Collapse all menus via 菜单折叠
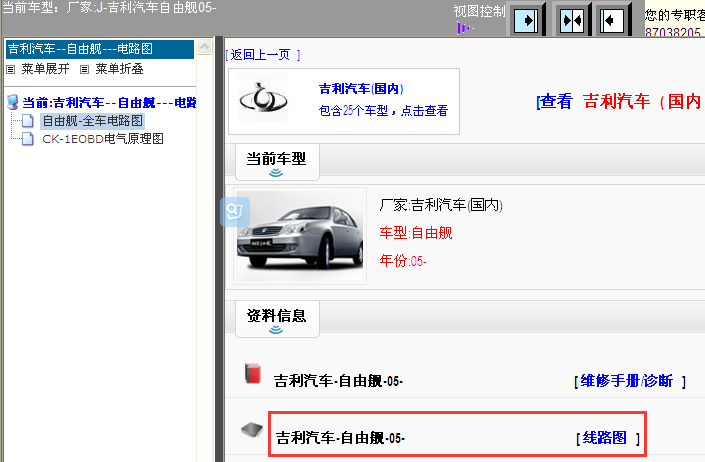This screenshot has height=462, width=705. [119, 69]
